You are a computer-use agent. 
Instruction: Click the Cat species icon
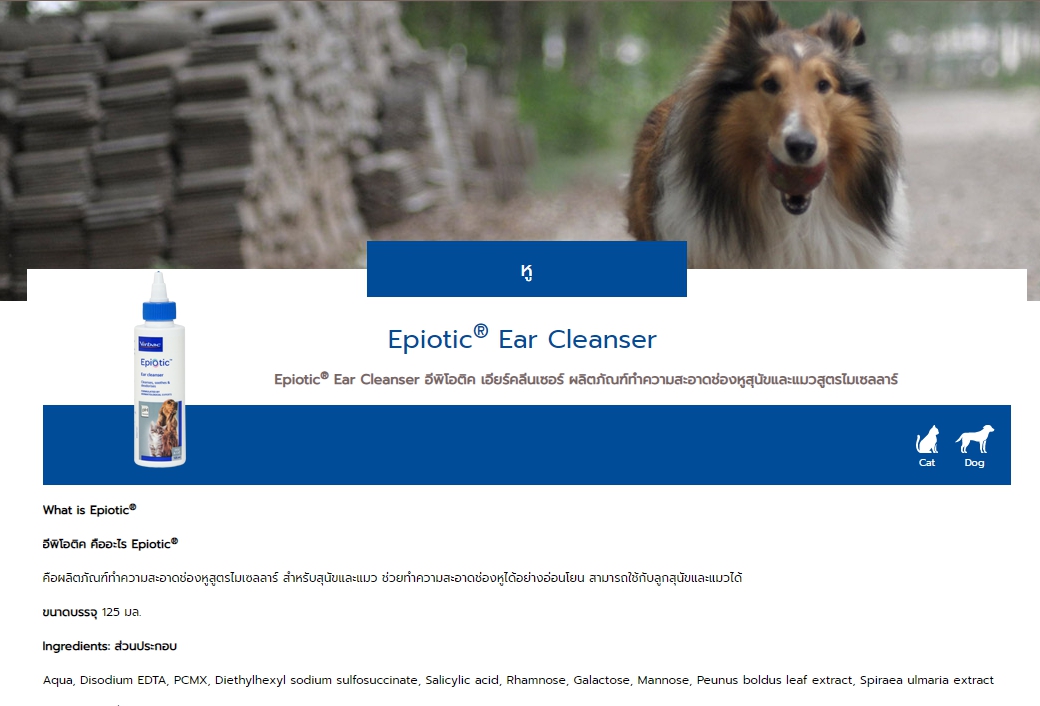coord(927,446)
